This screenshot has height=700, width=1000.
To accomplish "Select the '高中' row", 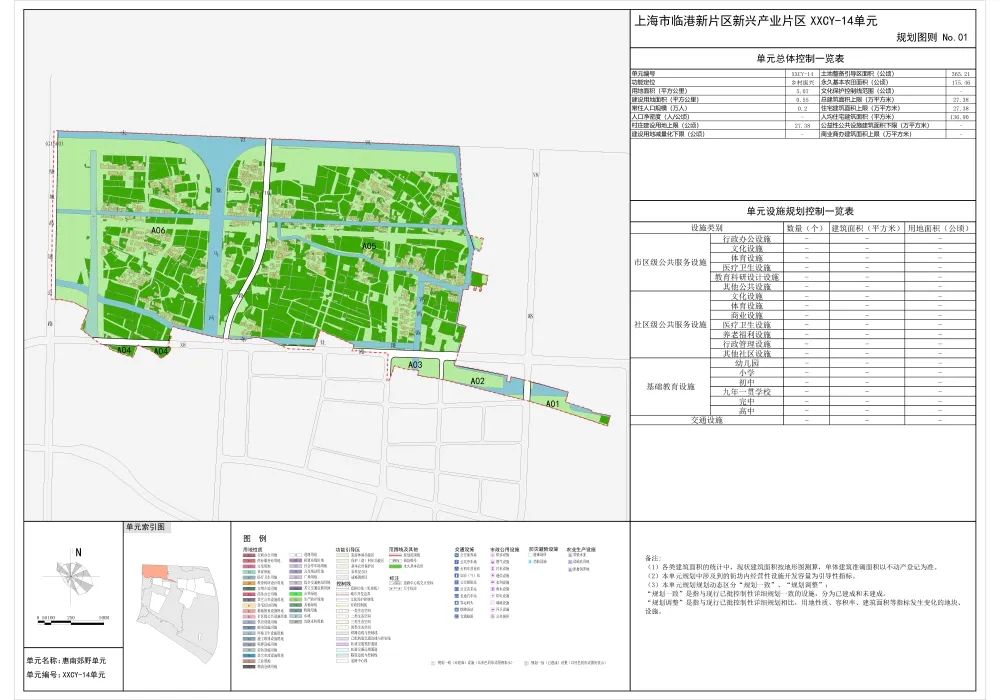I will click(x=842, y=411).
